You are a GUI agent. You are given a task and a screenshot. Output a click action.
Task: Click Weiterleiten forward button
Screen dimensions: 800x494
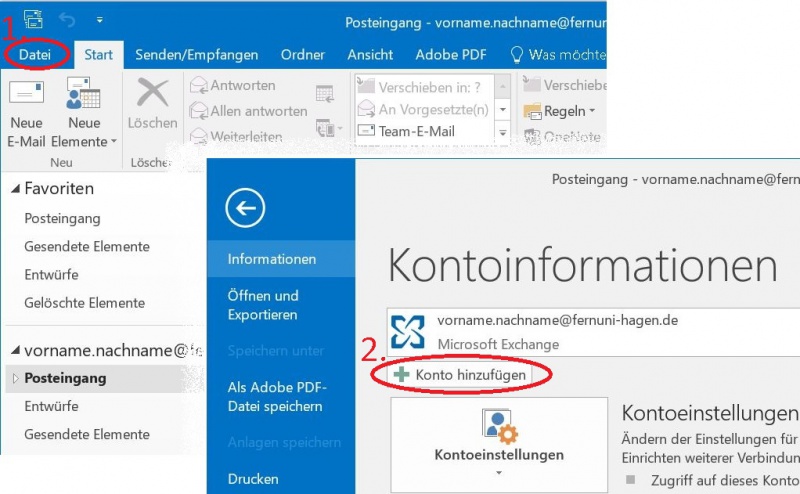(236, 136)
